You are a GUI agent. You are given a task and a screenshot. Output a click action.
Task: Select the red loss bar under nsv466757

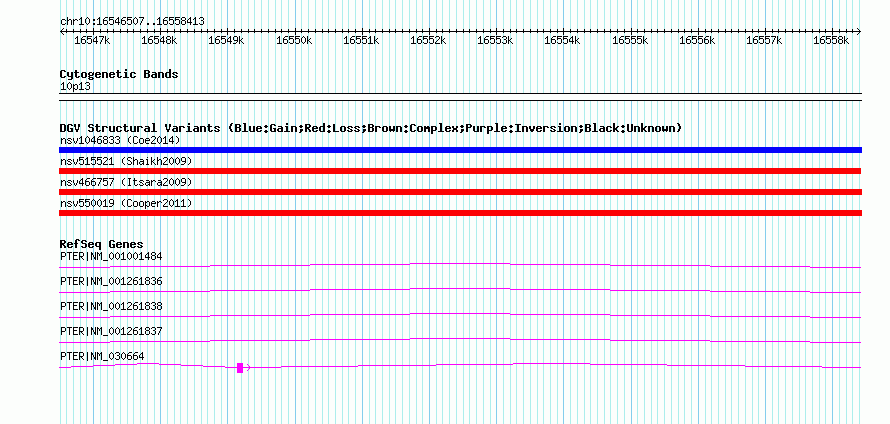pyautogui.click(x=460, y=192)
